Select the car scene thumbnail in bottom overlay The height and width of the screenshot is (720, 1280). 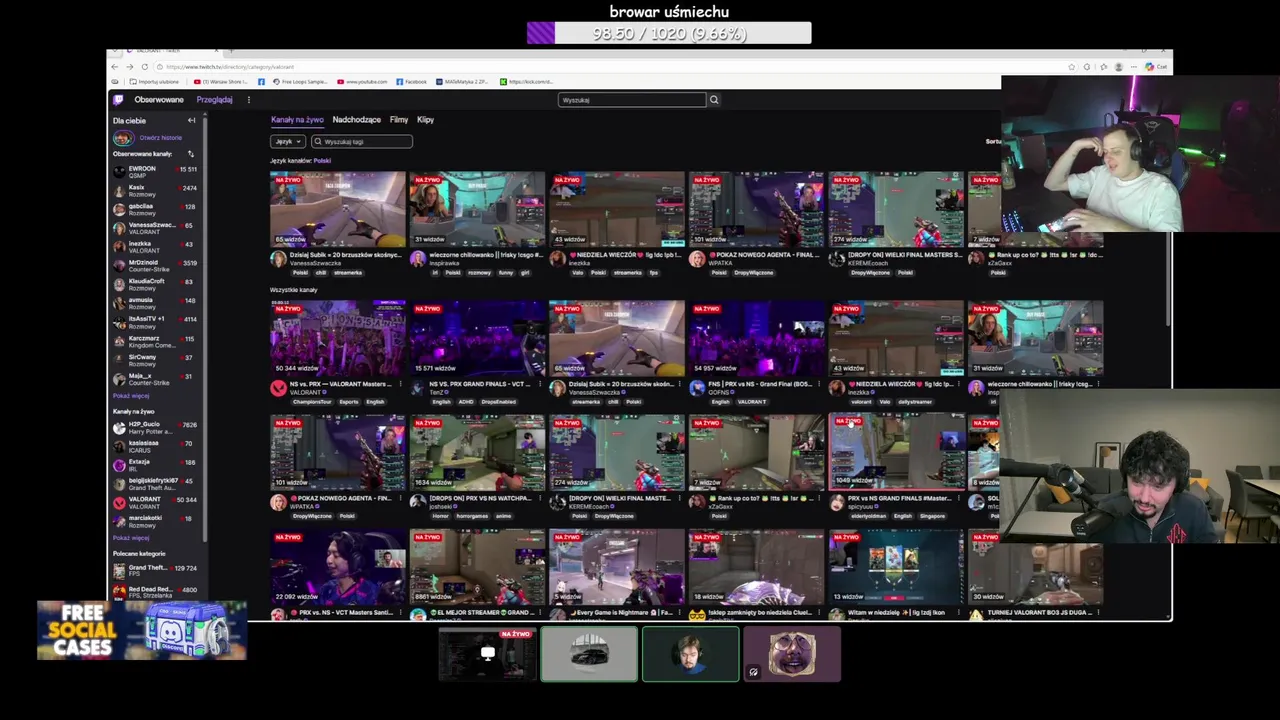tap(589, 654)
